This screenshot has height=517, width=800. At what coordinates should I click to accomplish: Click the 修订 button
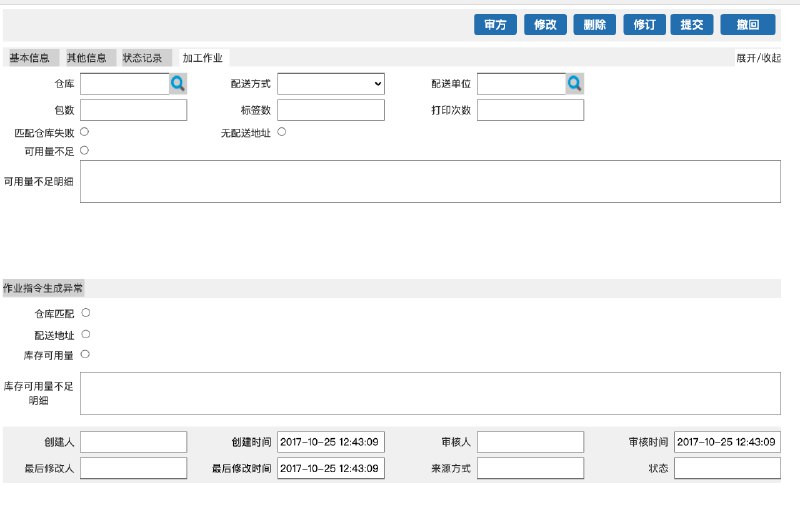644,24
